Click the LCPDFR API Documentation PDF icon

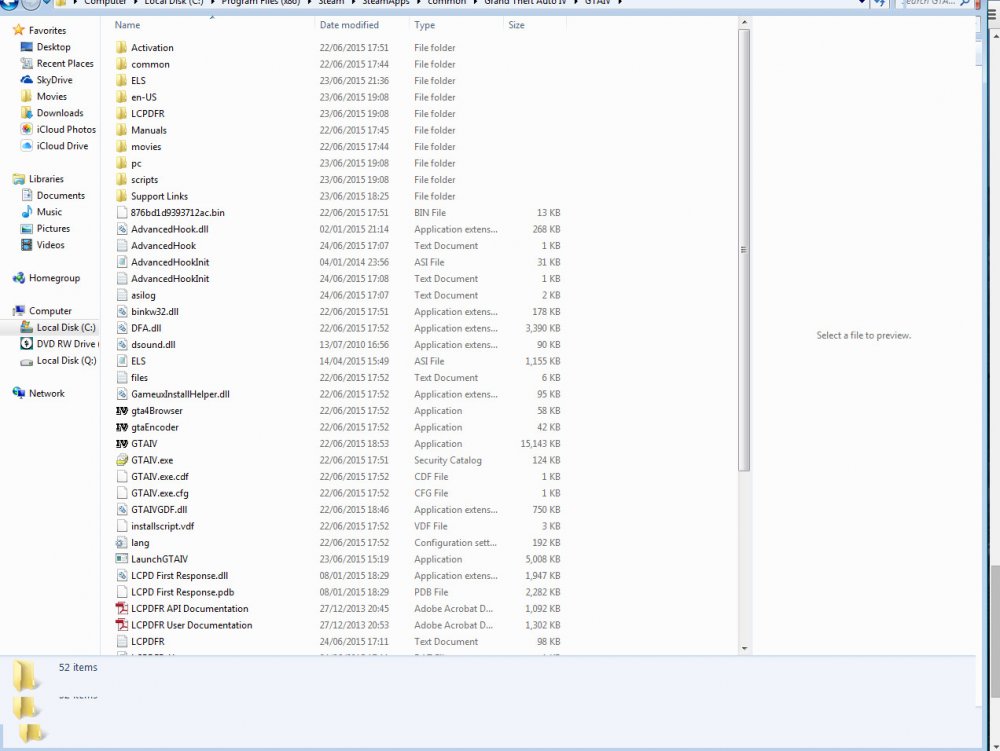point(122,608)
